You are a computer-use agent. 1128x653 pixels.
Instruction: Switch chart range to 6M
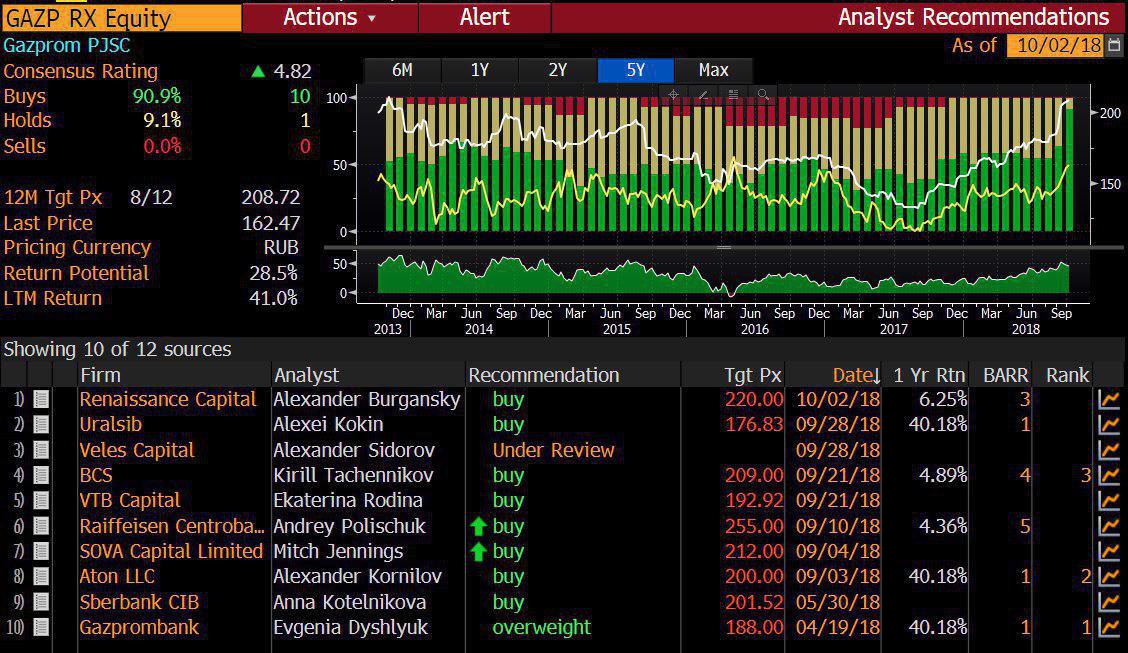point(402,70)
